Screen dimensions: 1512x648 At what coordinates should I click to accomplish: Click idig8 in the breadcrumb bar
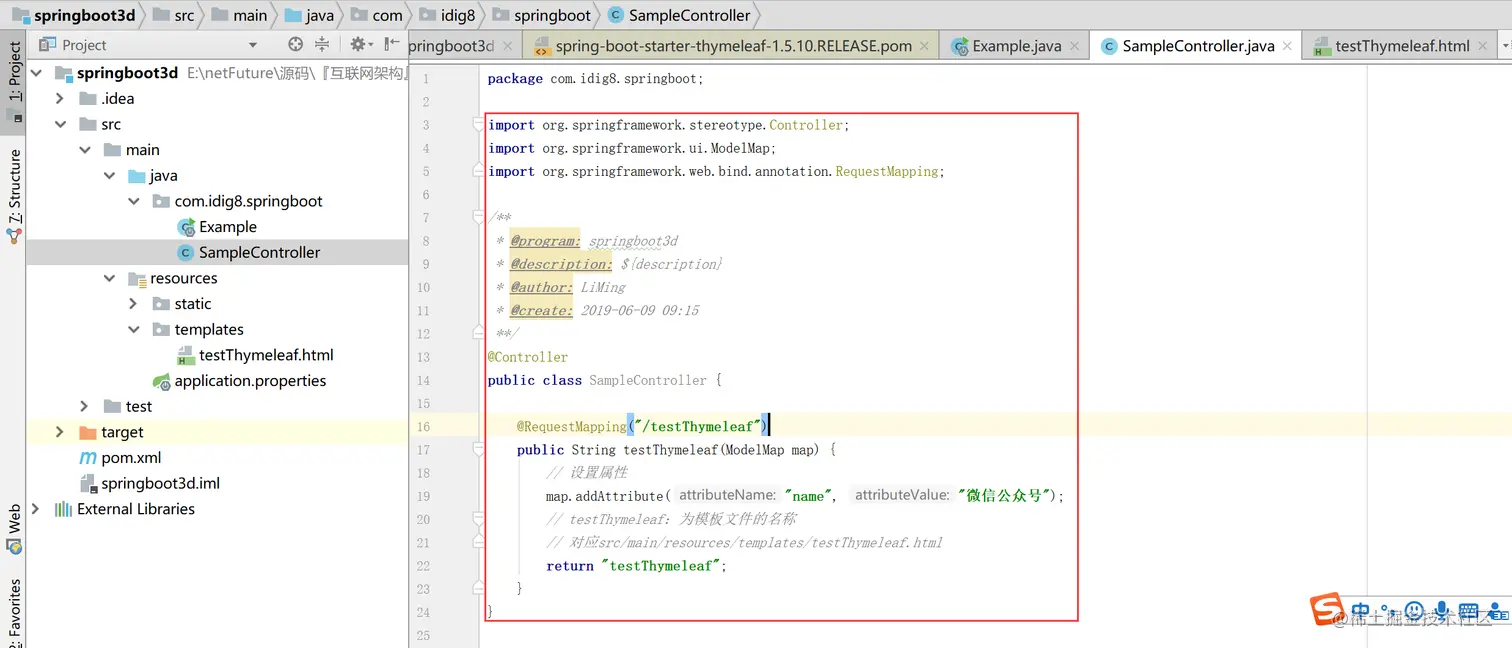click(x=458, y=15)
